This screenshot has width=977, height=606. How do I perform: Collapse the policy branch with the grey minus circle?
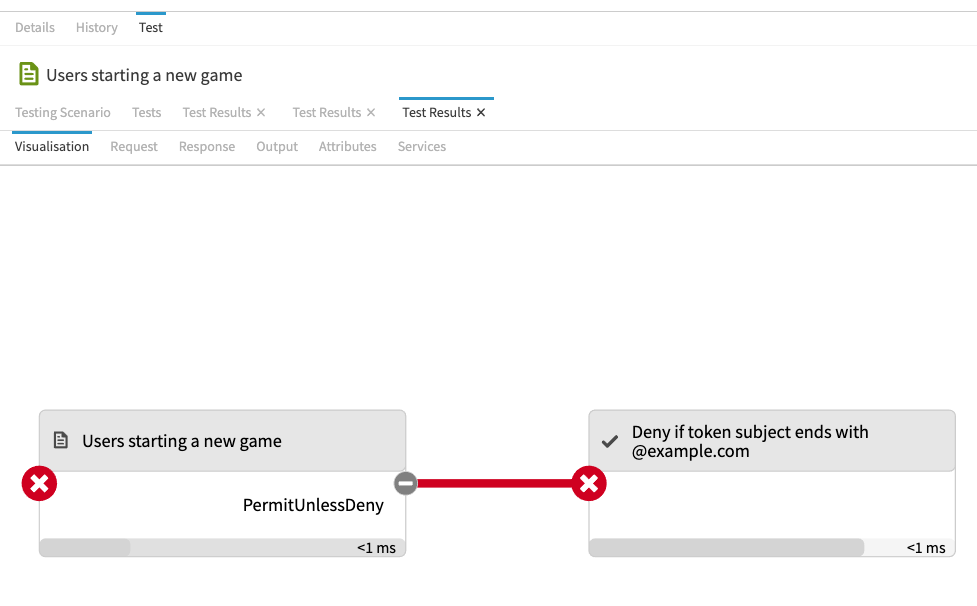pyautogui.click(x=405, y=484)
